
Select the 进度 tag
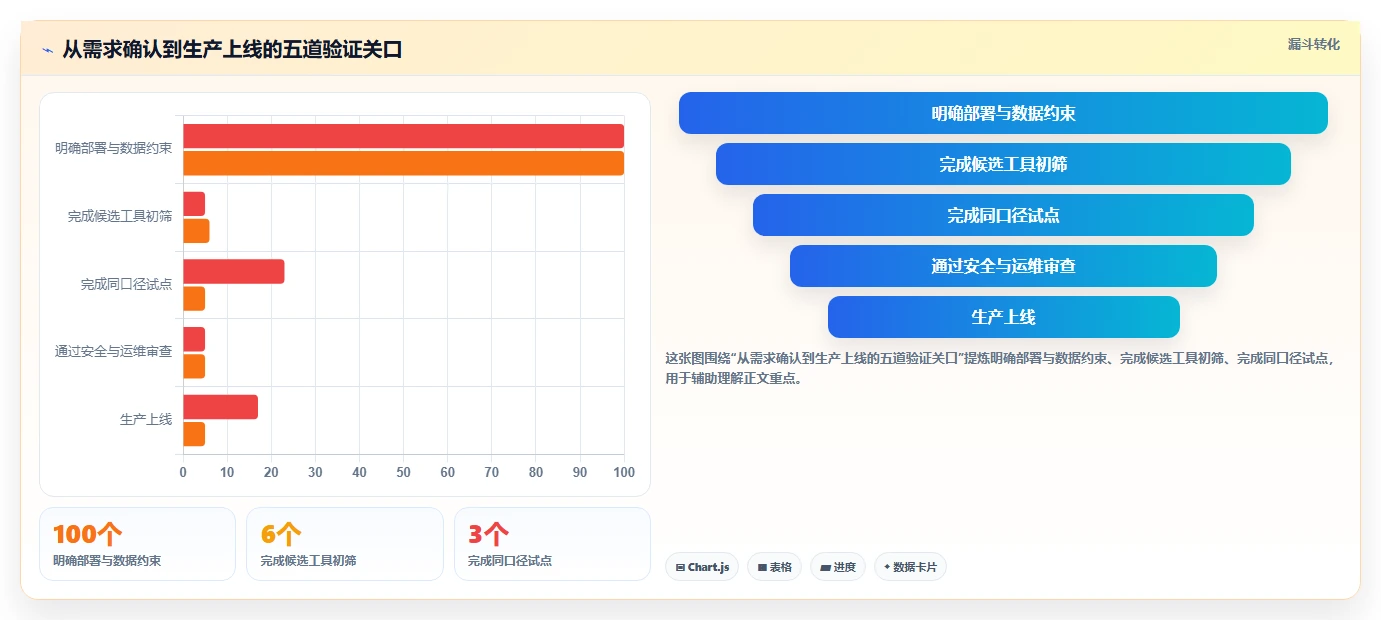tap(838, 567)
